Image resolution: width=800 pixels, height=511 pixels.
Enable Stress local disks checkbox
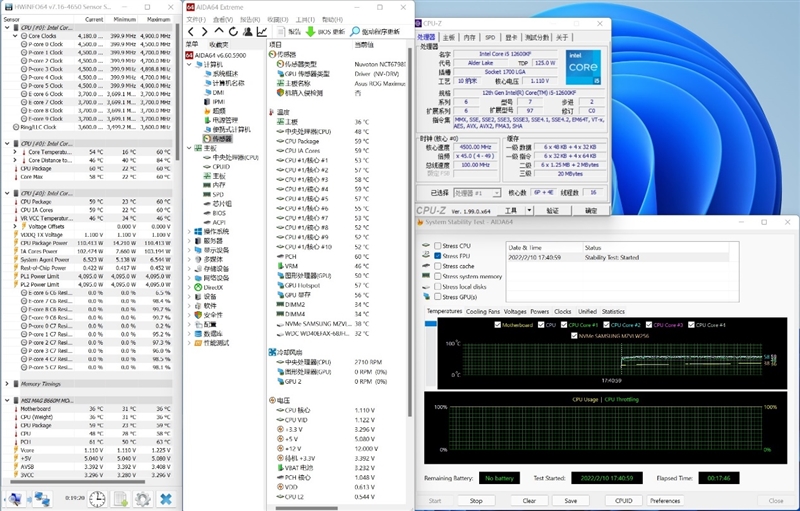[x=437, y=287]
